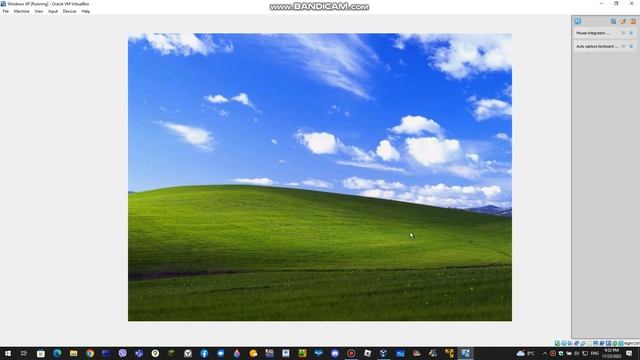The image size is (640, 360).
Task: Click the notification center arrow icon in VirtualBox
Action: tap(578, 21)
